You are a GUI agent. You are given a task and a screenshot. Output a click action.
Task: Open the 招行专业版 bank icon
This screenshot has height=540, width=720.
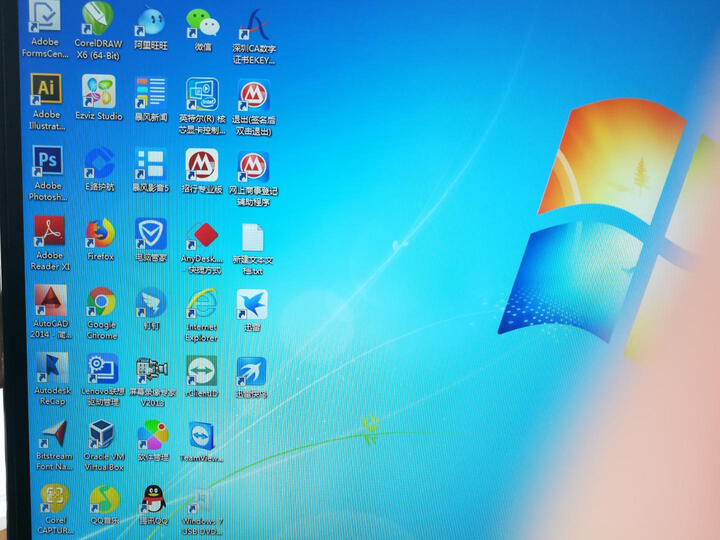(202, 164)
